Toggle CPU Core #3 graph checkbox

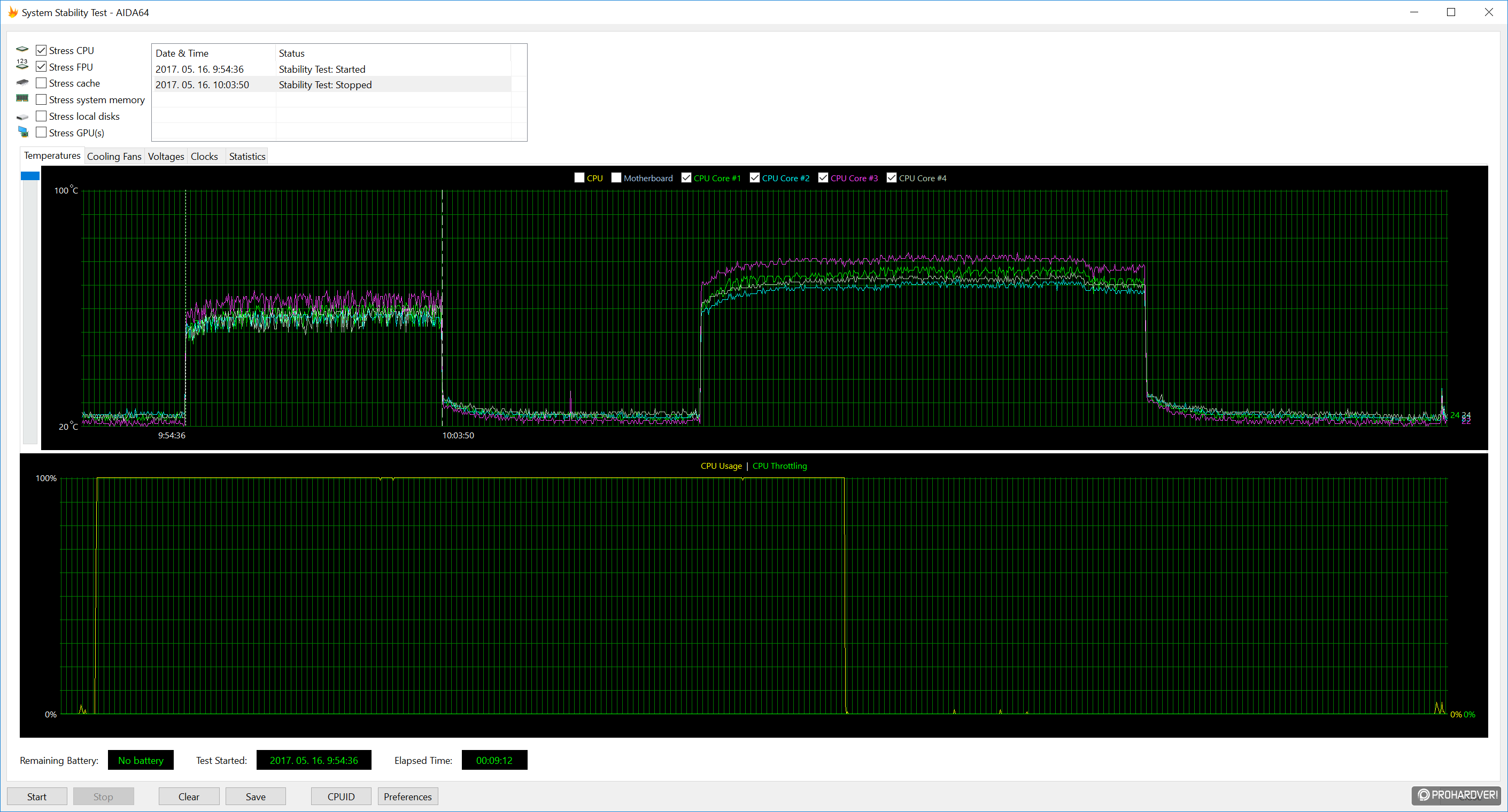coord(824,178)
